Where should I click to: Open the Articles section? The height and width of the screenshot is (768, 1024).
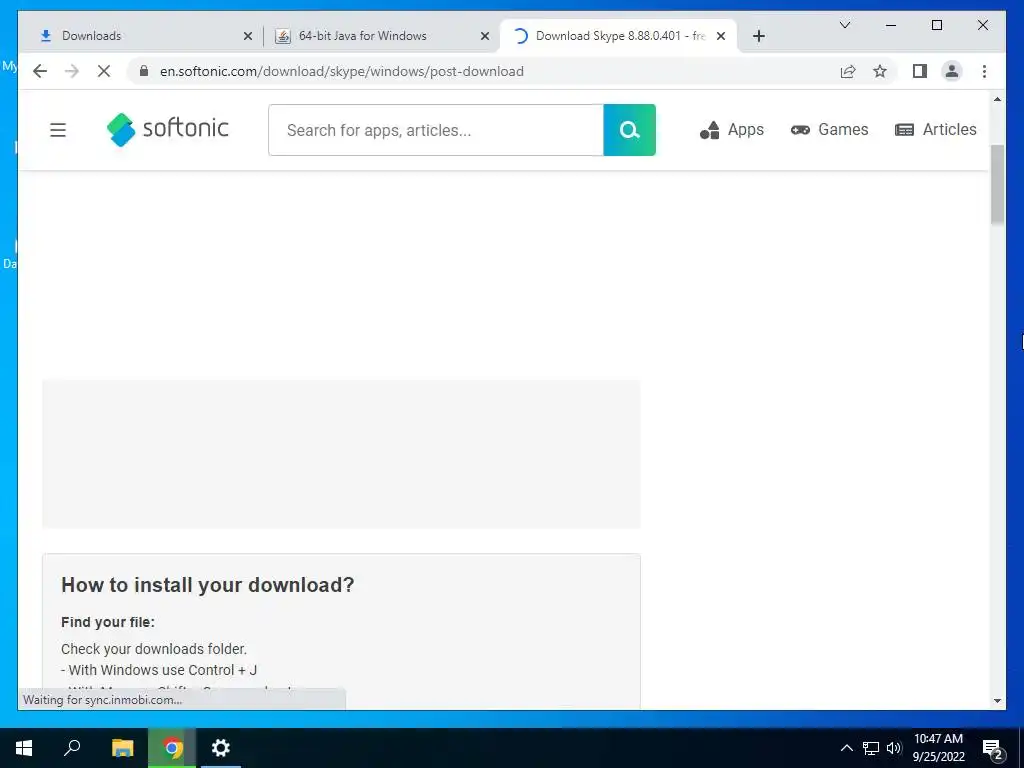coord(935,129)
